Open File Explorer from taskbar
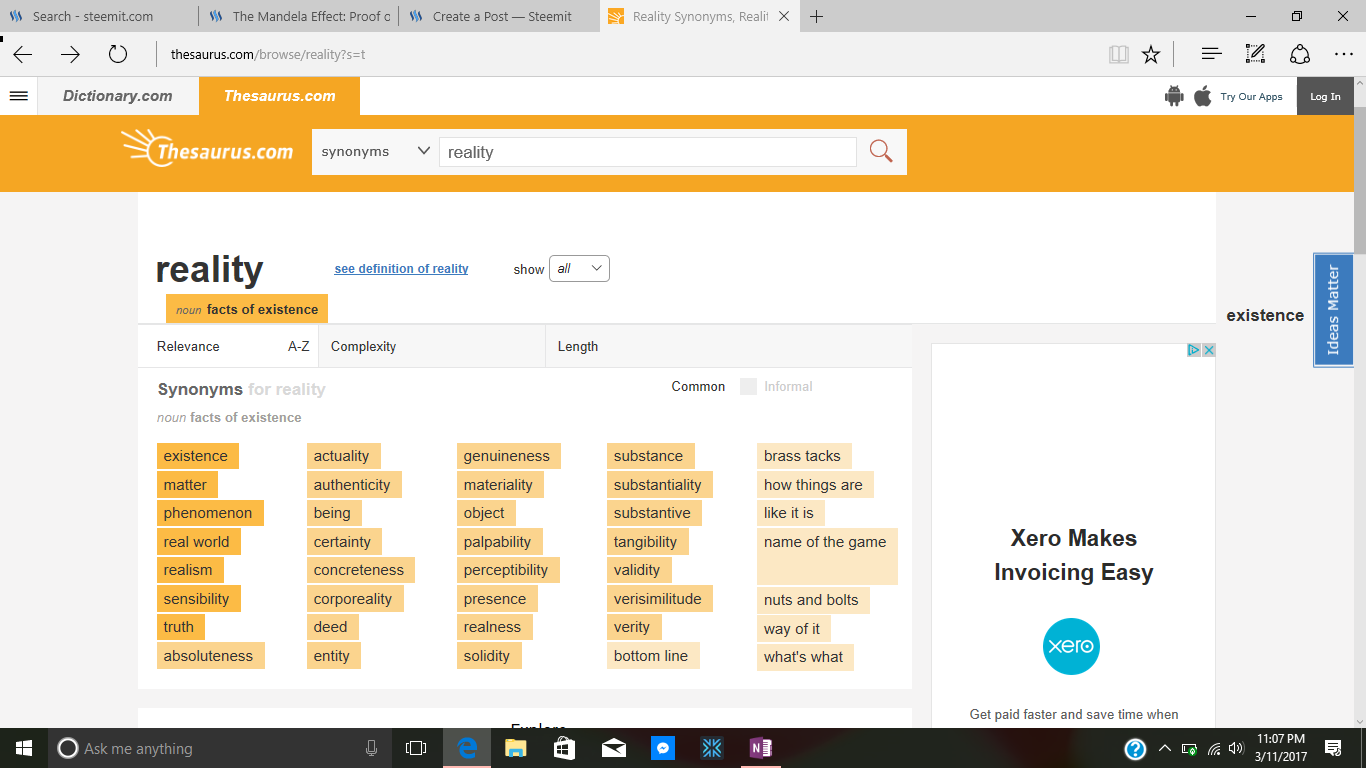Image resolution: width=1366 pixels, height=768 pixels. tap(515, 748)
